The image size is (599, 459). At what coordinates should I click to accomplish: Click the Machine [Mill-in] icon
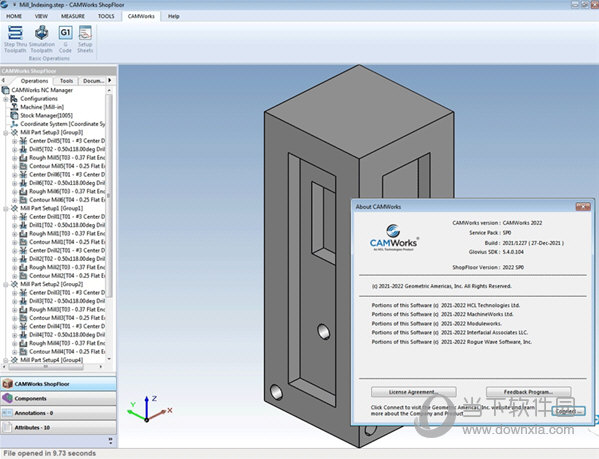pyautogui.click(x=14, y=107)
